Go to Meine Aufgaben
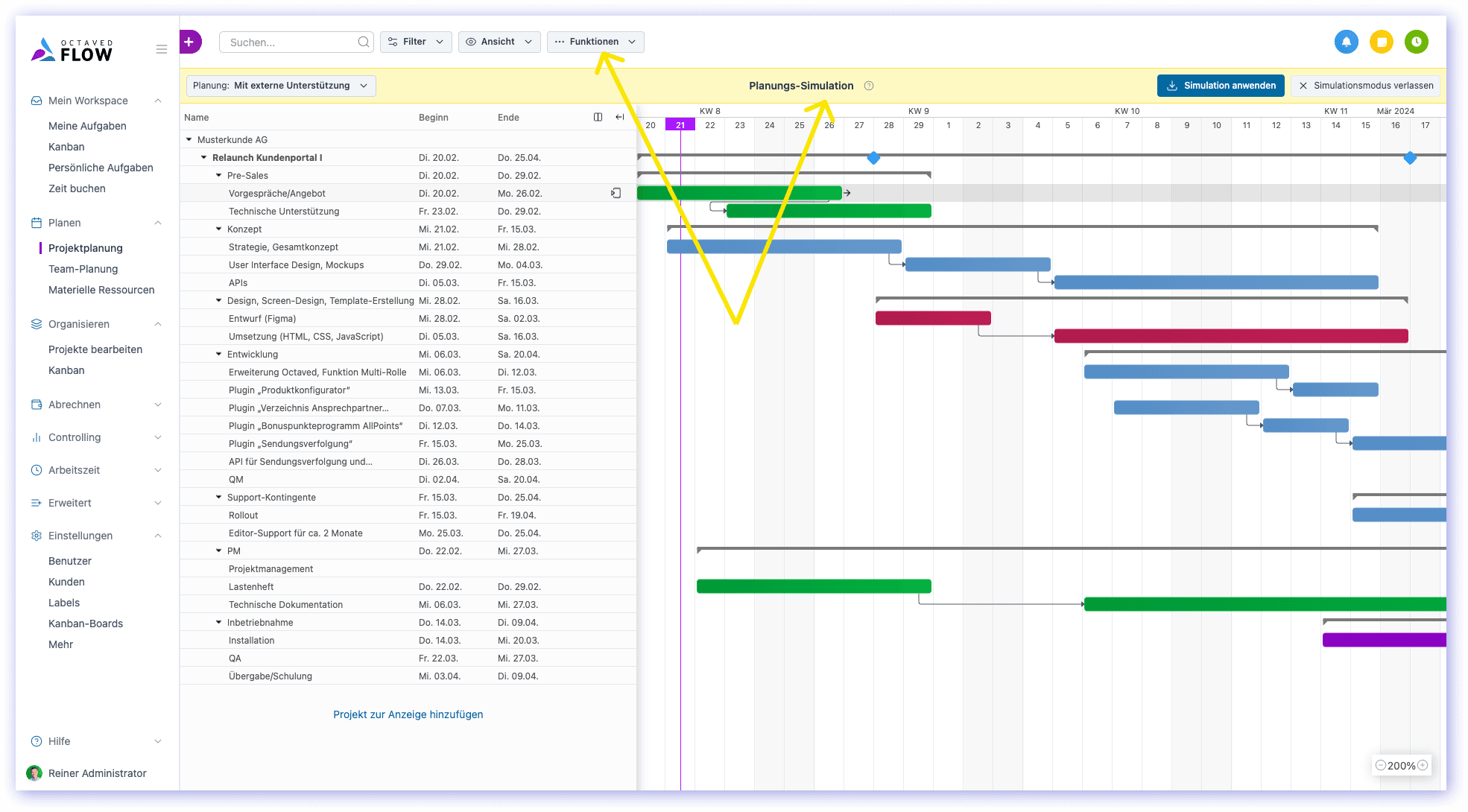The image size is (1468, 812). 87,126
